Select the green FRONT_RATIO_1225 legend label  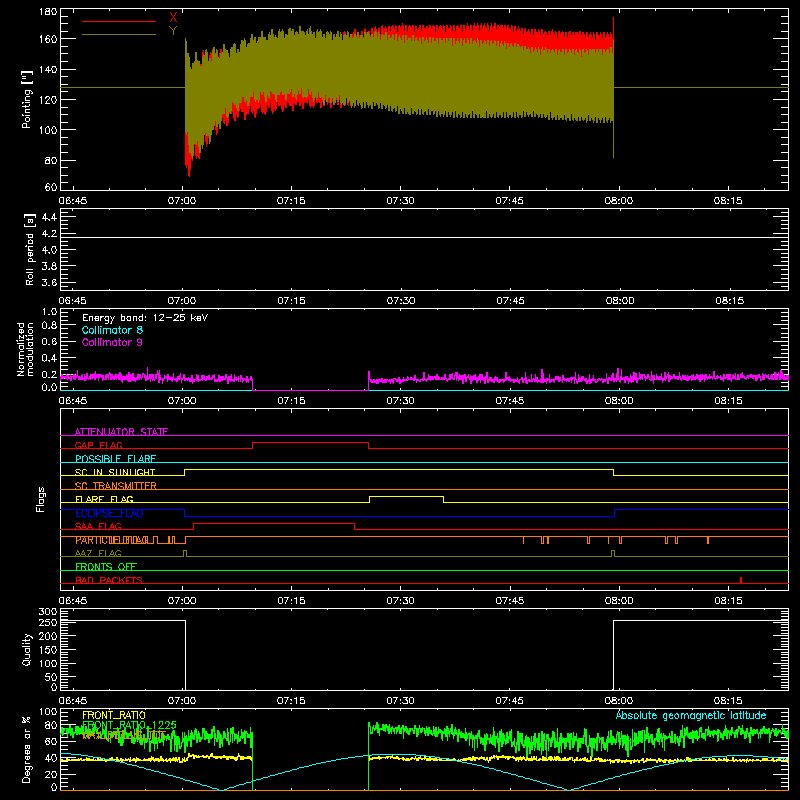click(130, 724)
